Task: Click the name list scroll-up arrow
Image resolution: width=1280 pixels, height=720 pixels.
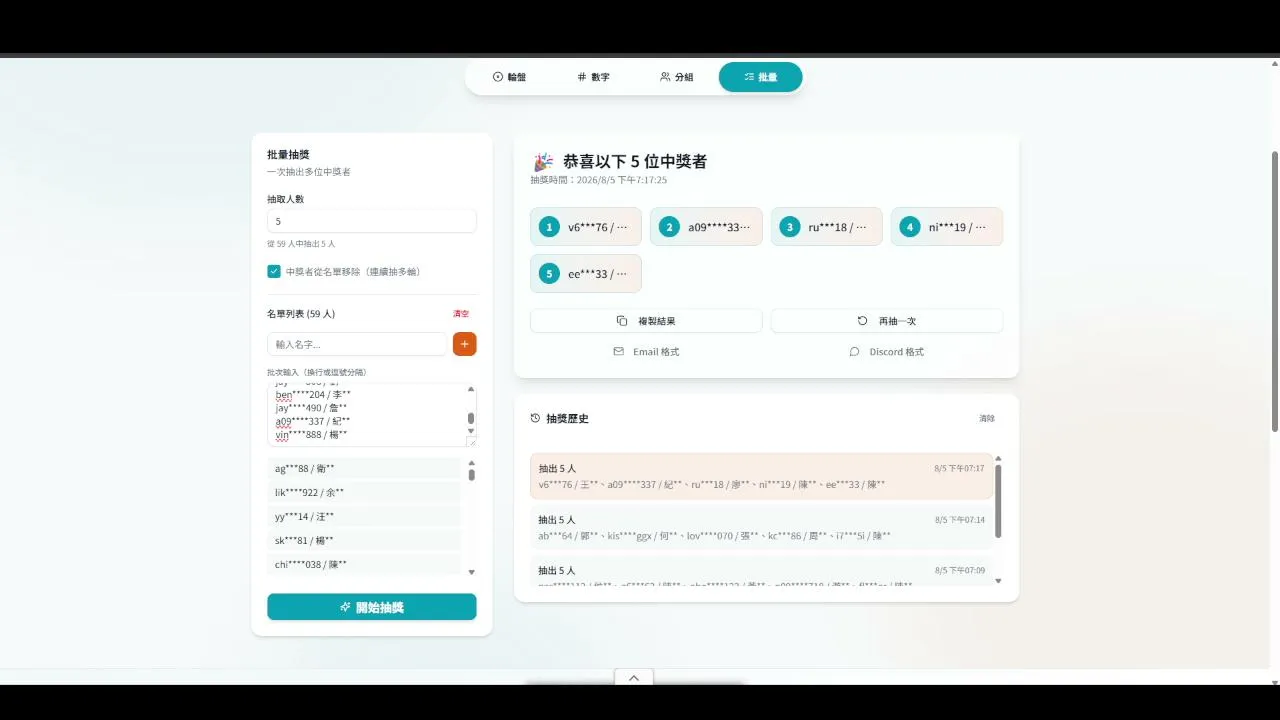Action: click(x=472, y=463)
